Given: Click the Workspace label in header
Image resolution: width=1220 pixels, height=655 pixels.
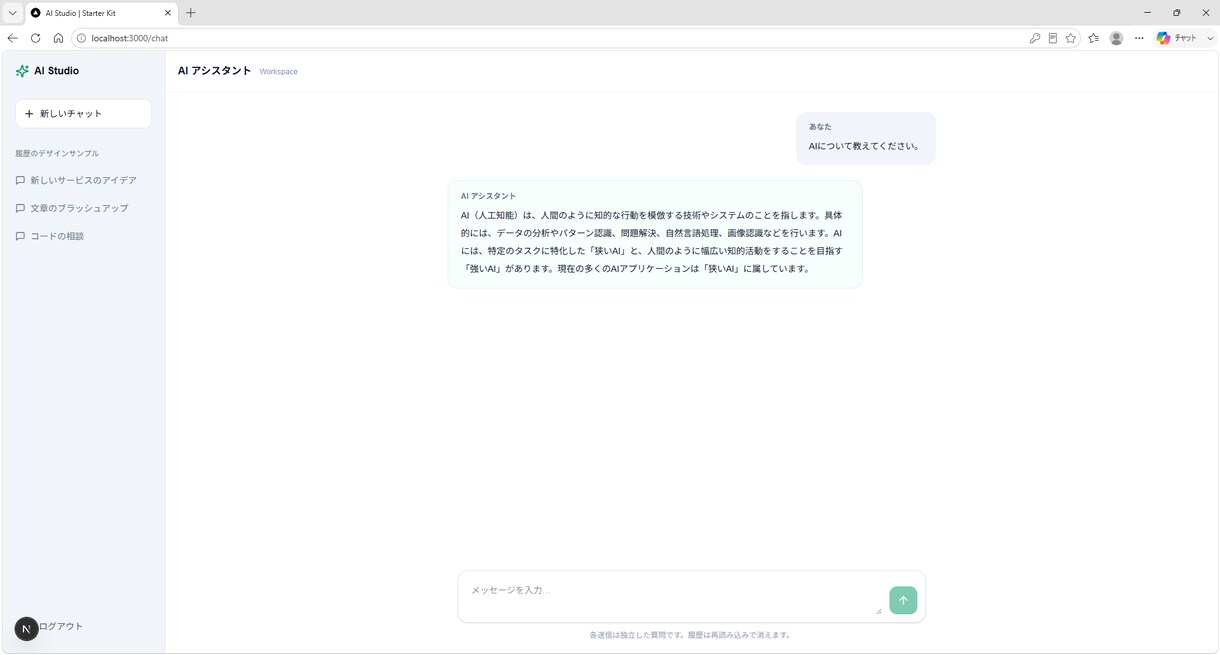Looking at the screenshot, I should pyautogui.click(x=278, y=72).
